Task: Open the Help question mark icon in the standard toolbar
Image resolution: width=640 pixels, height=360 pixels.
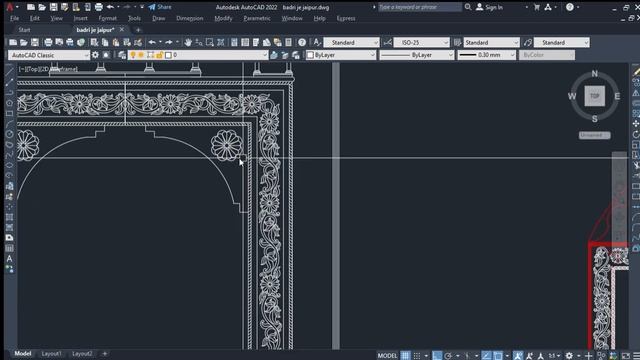Action: pos(302,42)
